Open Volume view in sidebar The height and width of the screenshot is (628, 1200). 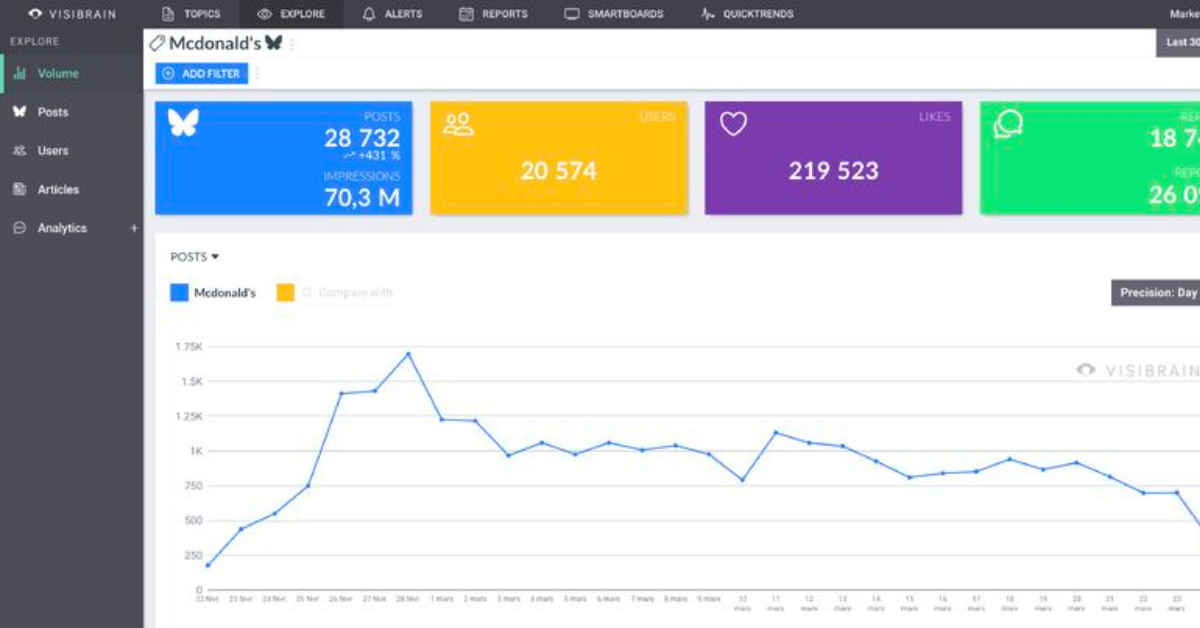click(x=57, y=73)
